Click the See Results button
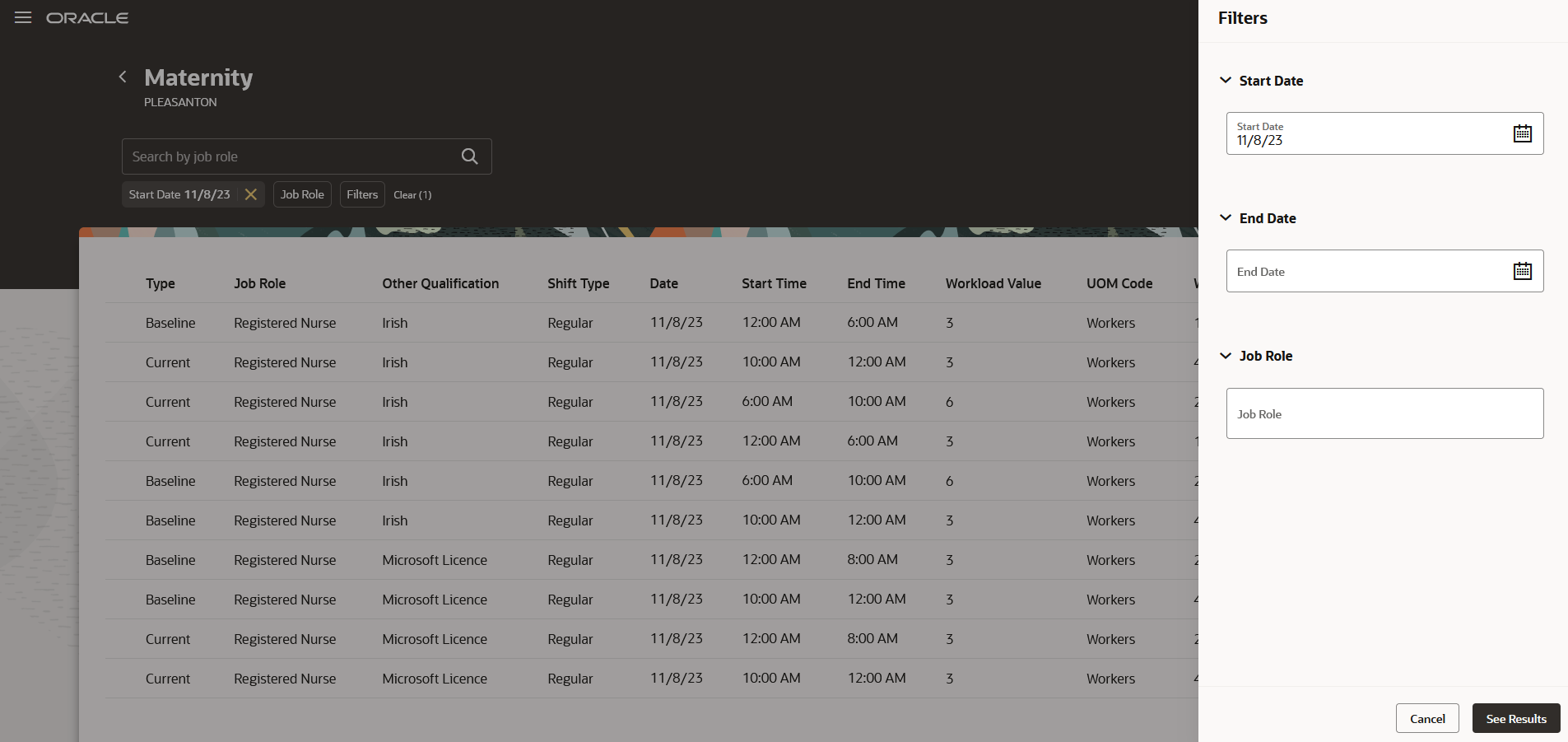1568x742 pixels. pyautogui.click(x=1515, y=717)
